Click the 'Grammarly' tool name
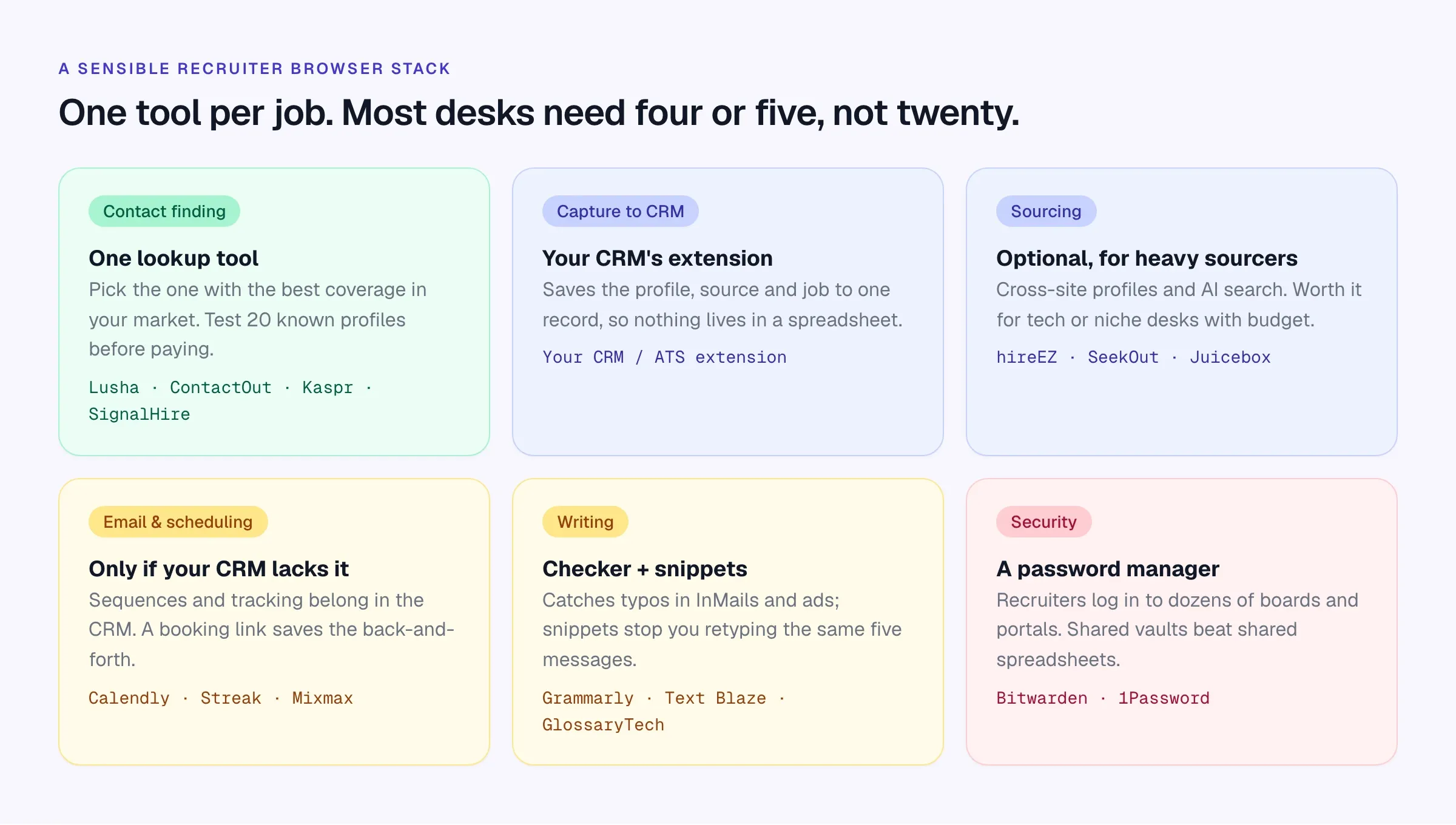This screenshot has width=1456, height=825. tap(588, 698)
